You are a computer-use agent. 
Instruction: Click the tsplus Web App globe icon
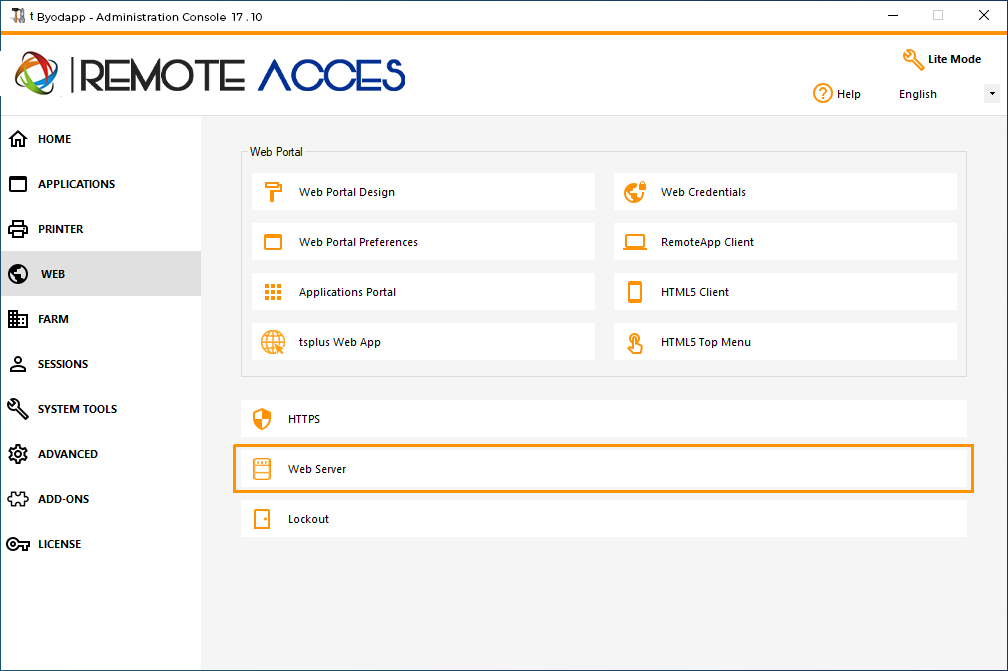[273, 342]
